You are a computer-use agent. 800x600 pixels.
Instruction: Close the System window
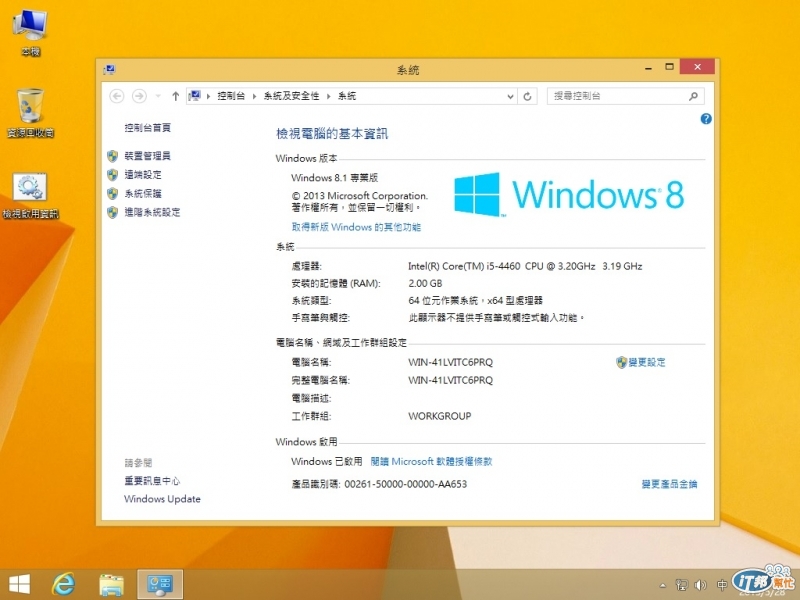[x=697, y=67]
